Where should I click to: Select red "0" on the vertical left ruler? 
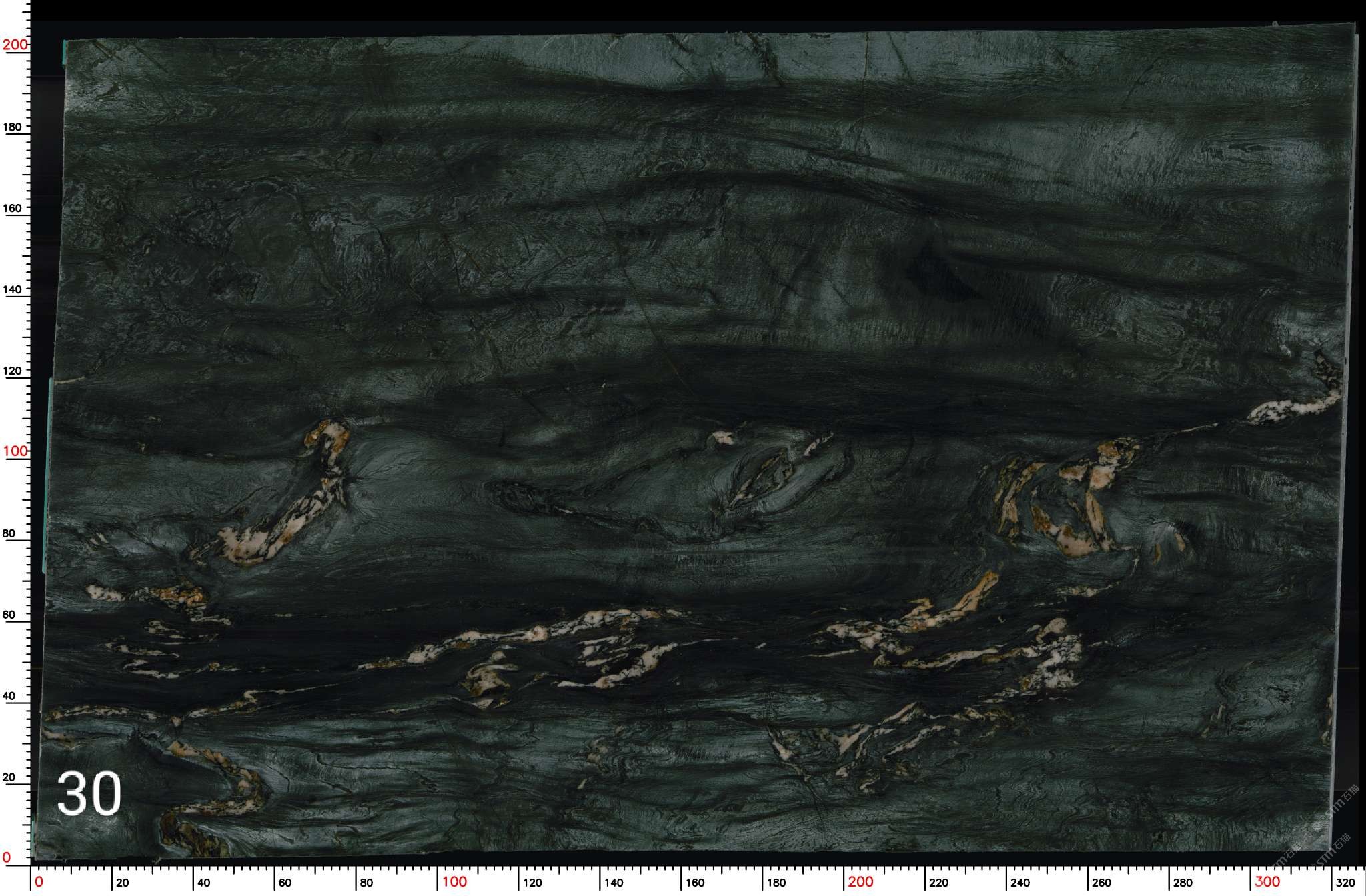[7, 857]
